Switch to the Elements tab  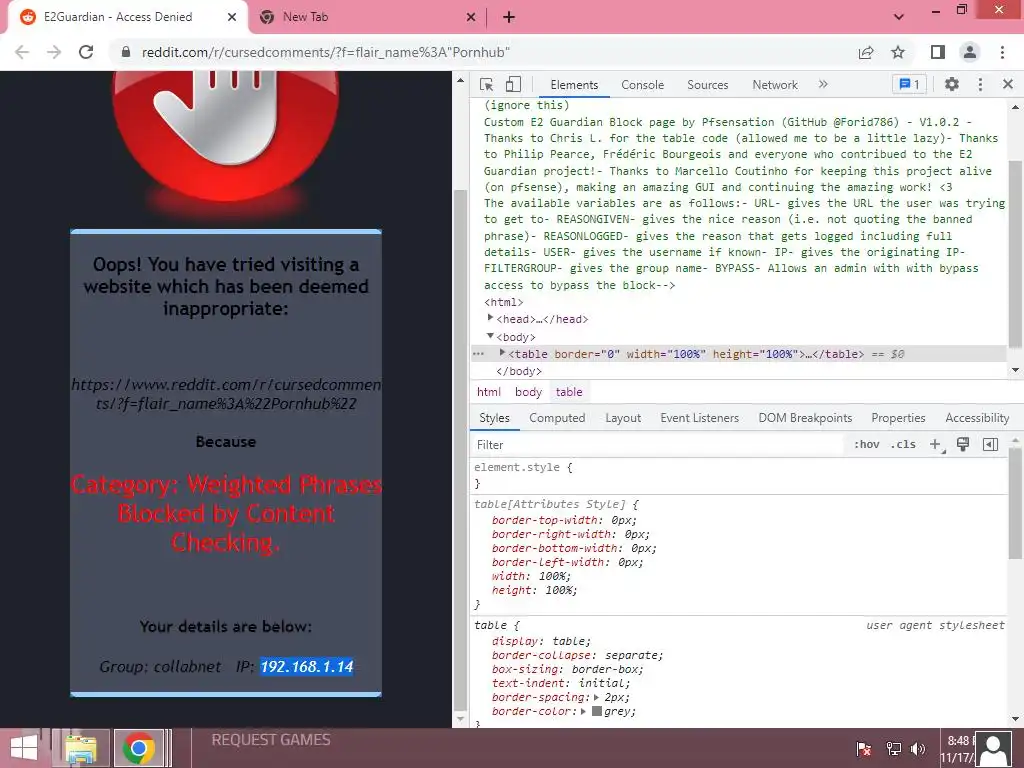click(574, 85)
